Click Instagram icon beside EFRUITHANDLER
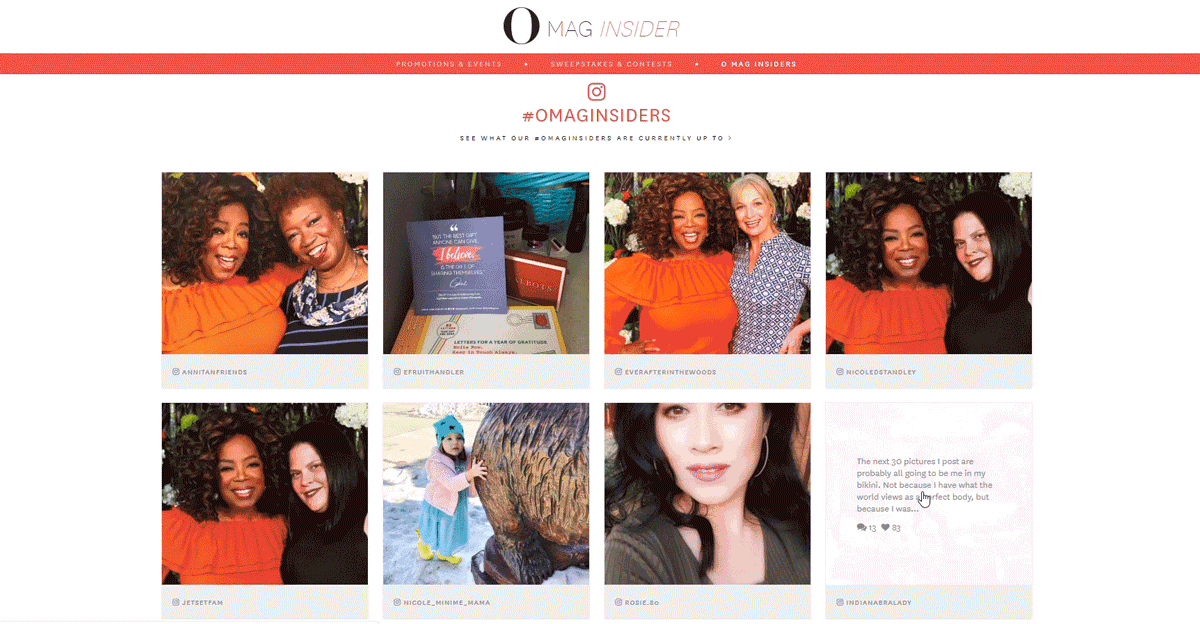1200x624 pixels. tap(396, 372)
